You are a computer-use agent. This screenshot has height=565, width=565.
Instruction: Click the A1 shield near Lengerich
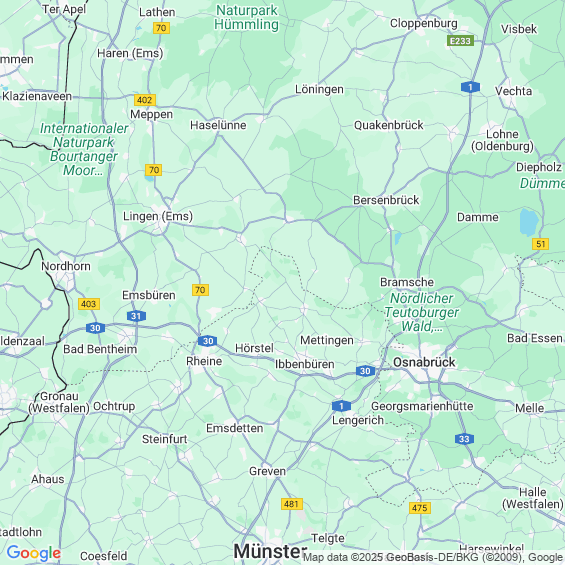(341, 406)
